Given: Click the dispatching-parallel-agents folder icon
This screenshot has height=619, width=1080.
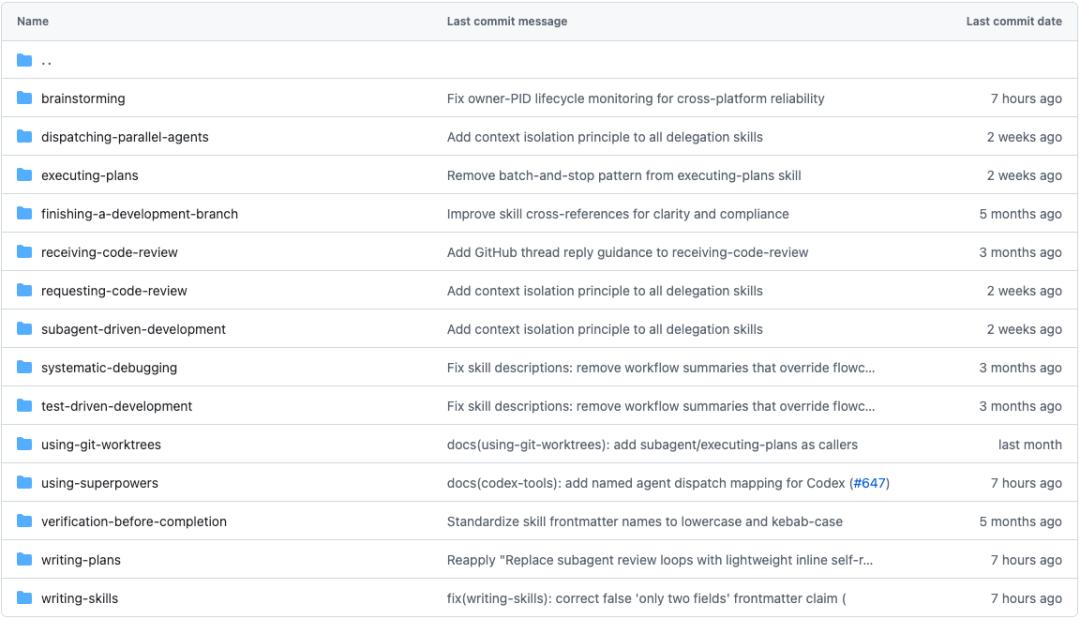Looking at the screenshot, I should point(25,137).
